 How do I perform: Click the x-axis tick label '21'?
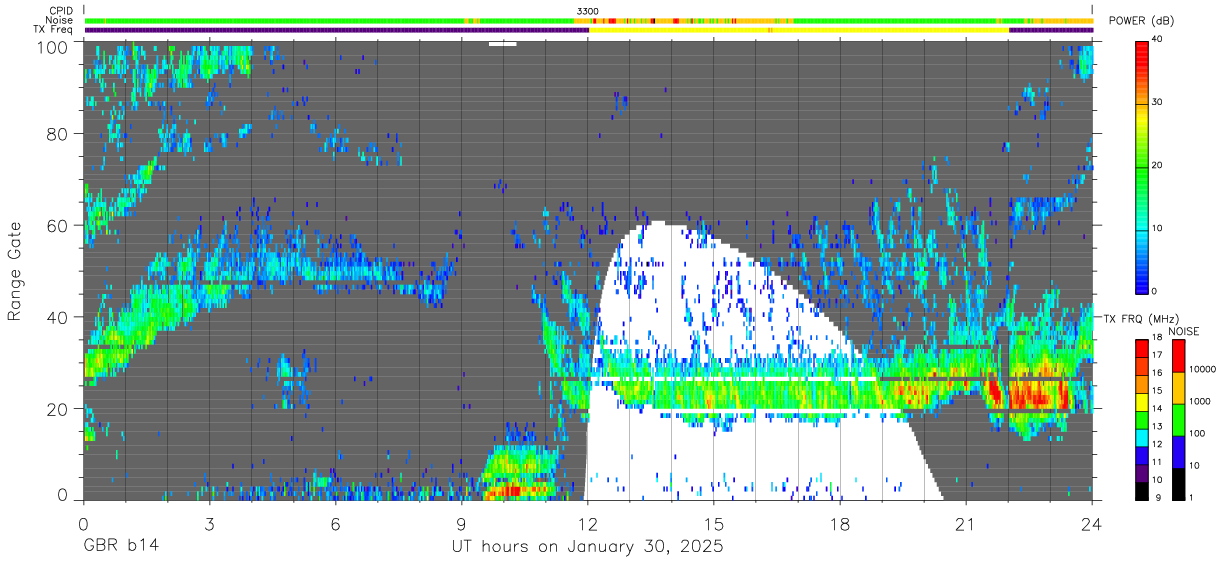click(x=966, y=525)
